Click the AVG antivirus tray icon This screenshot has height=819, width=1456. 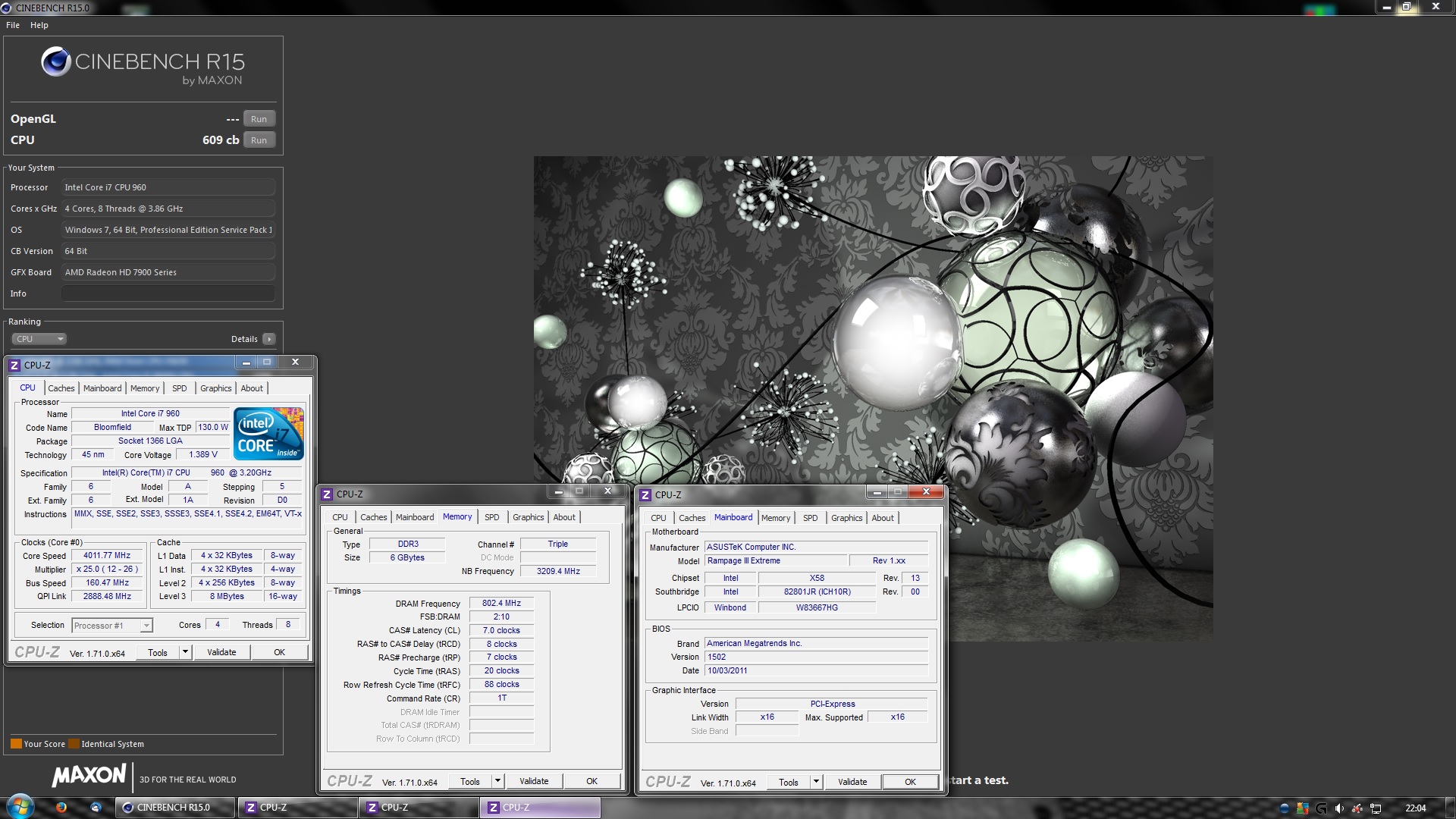[x=1303, y=808]
